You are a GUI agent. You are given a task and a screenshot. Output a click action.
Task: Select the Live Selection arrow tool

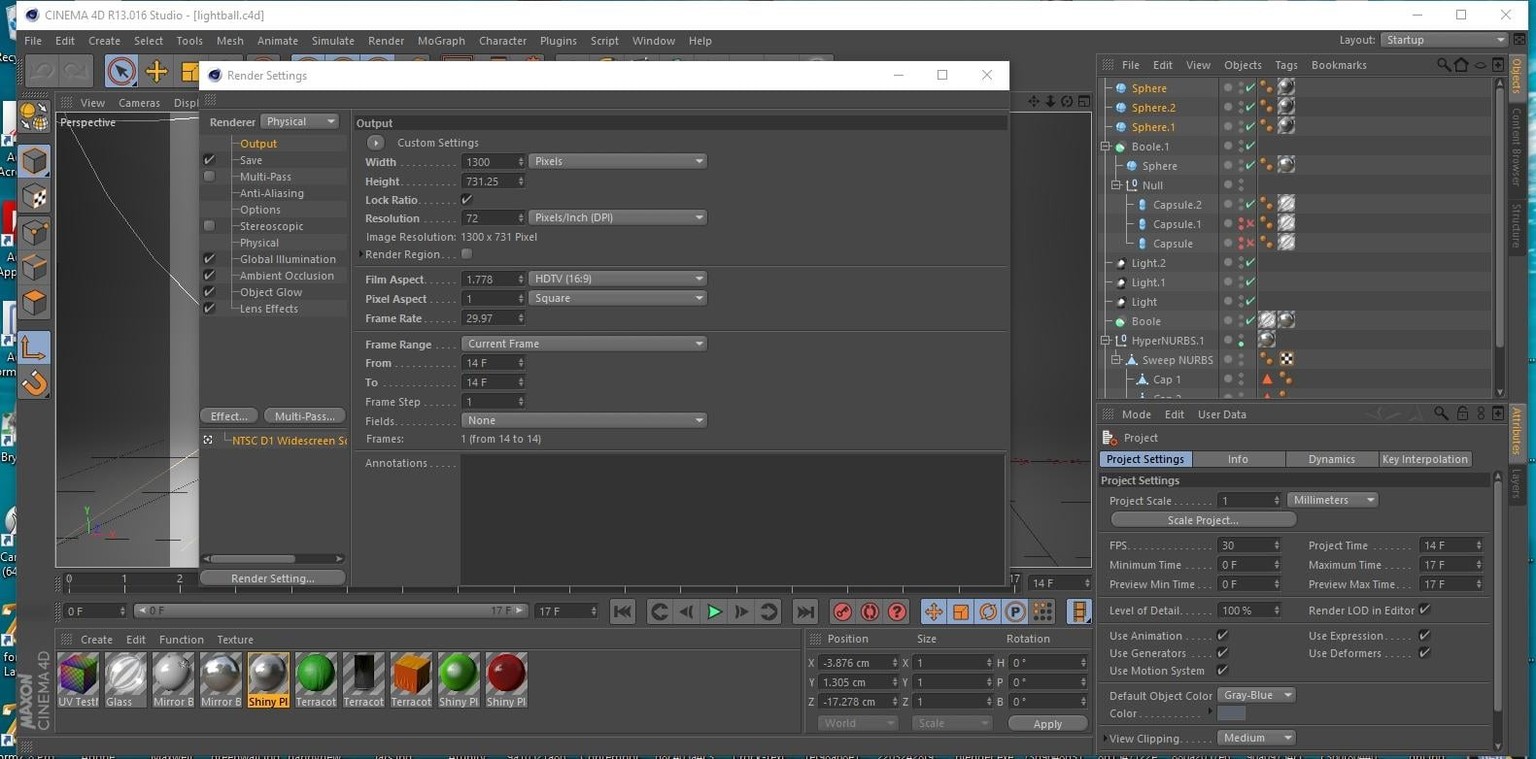pyautogui.click(x=121, y=71)
